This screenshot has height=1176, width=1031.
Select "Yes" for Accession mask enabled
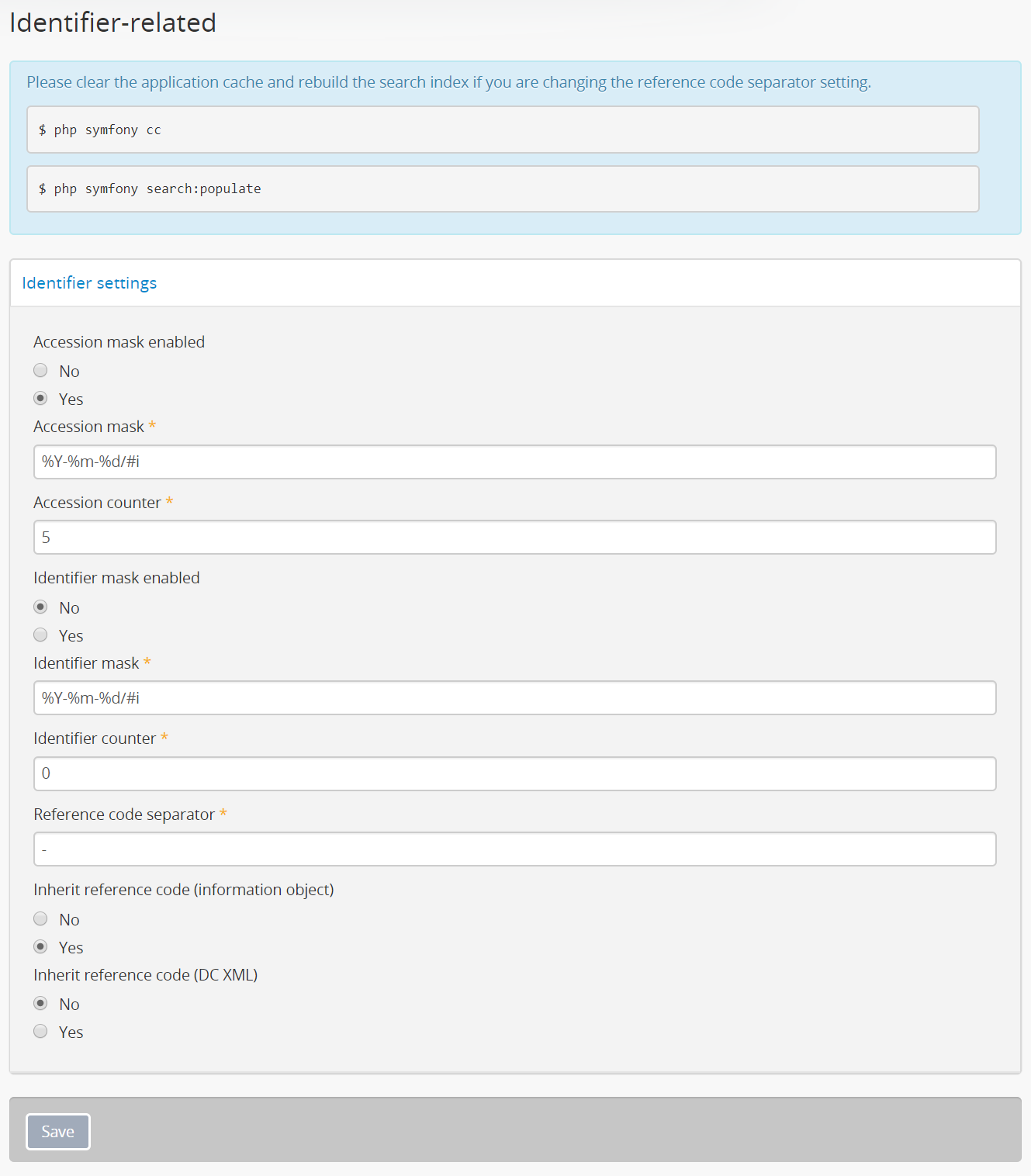pyautogui.click(x=40, y=398)
